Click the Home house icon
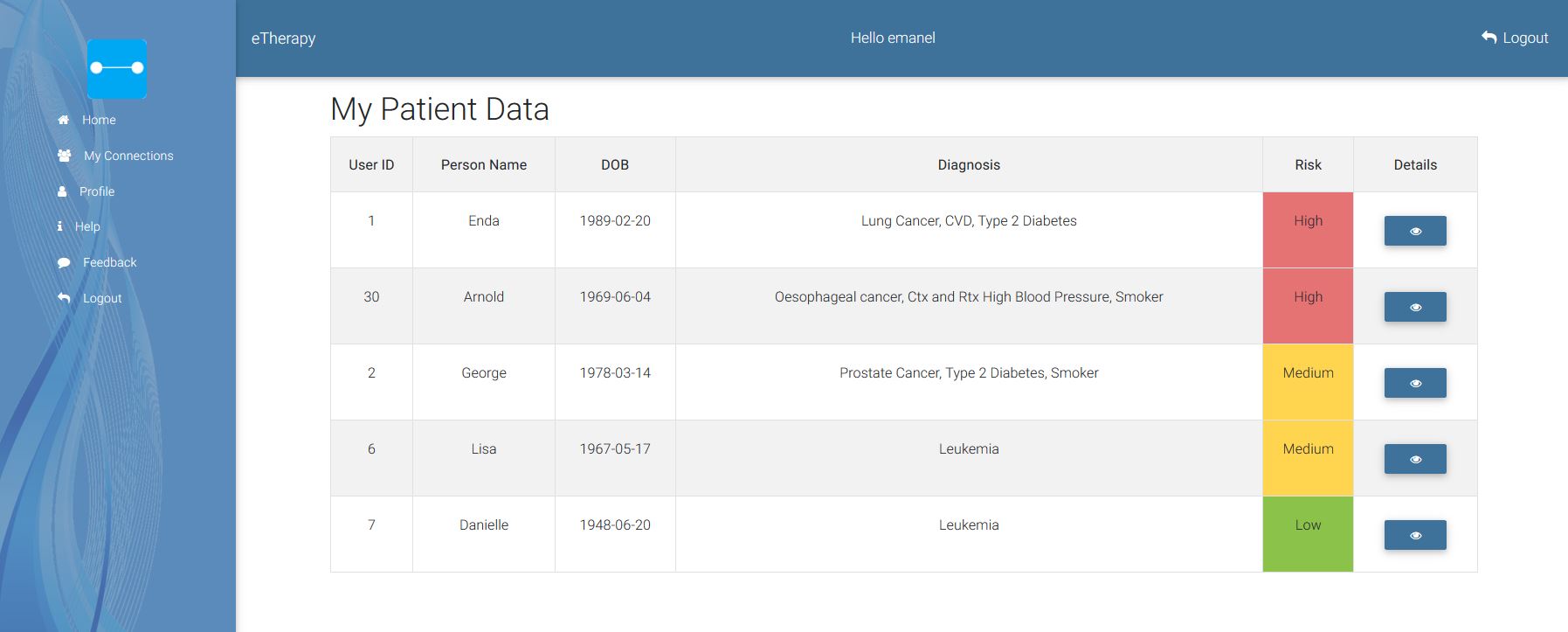 (63, 120)
